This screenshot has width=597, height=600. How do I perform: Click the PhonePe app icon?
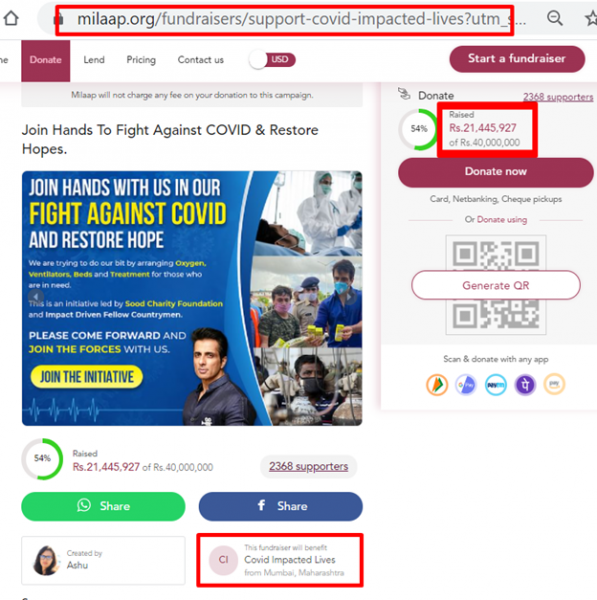pyautogui.click(x=525, y=385)
